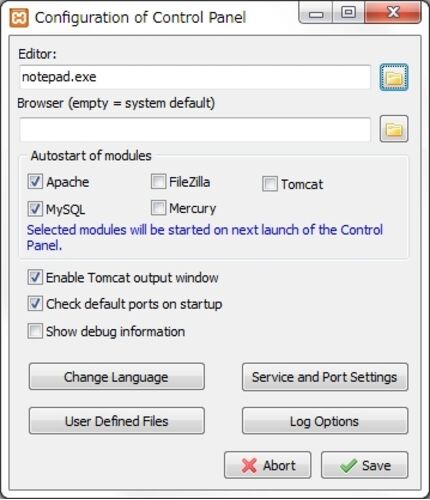Toggle Check default ports on startup
This screenshot has width=430, height=500.
point(35,304)
